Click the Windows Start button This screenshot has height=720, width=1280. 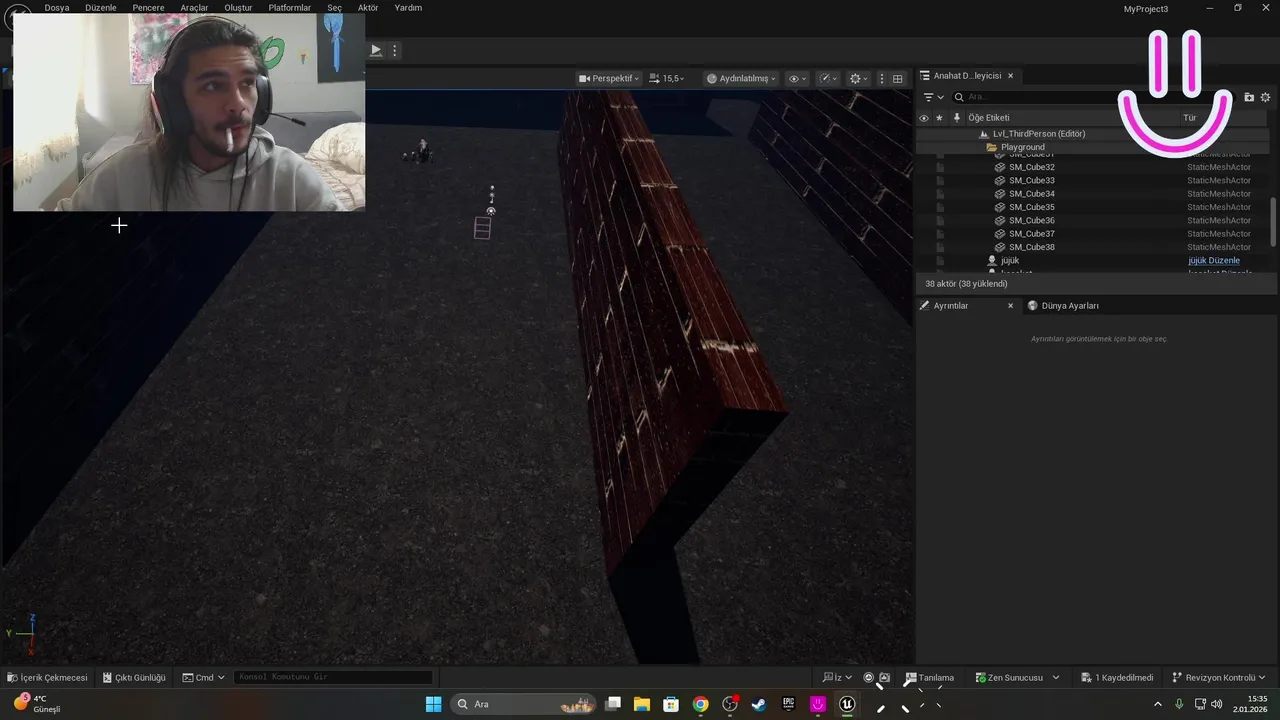point(433,704)
